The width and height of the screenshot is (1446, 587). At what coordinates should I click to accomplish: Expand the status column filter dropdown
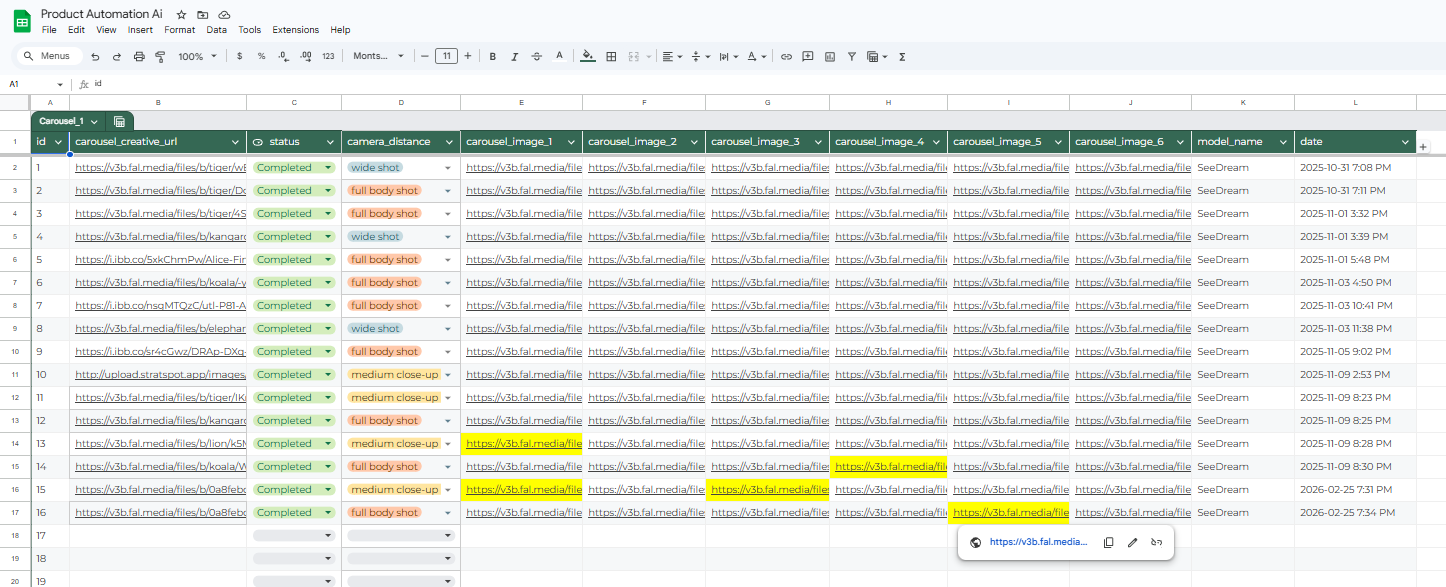coord(332,143)
